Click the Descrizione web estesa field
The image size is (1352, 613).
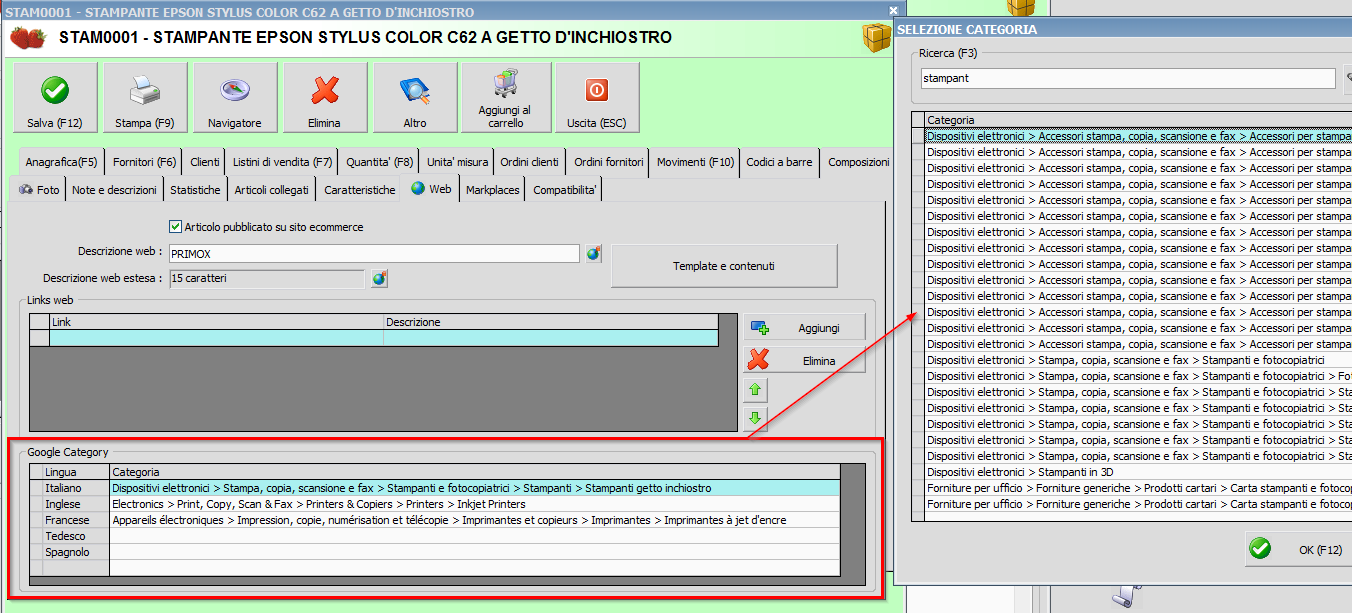click(x=266, y=278)
